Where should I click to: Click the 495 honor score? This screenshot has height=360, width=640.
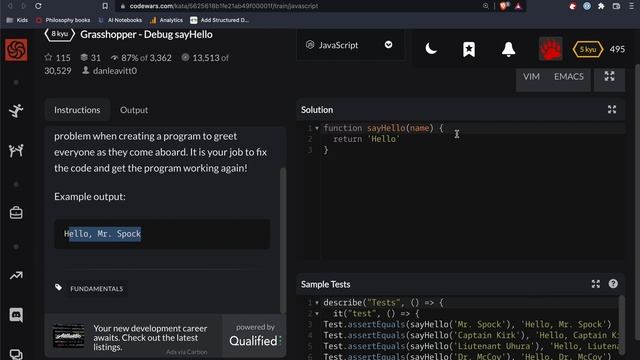coord(617,49)
